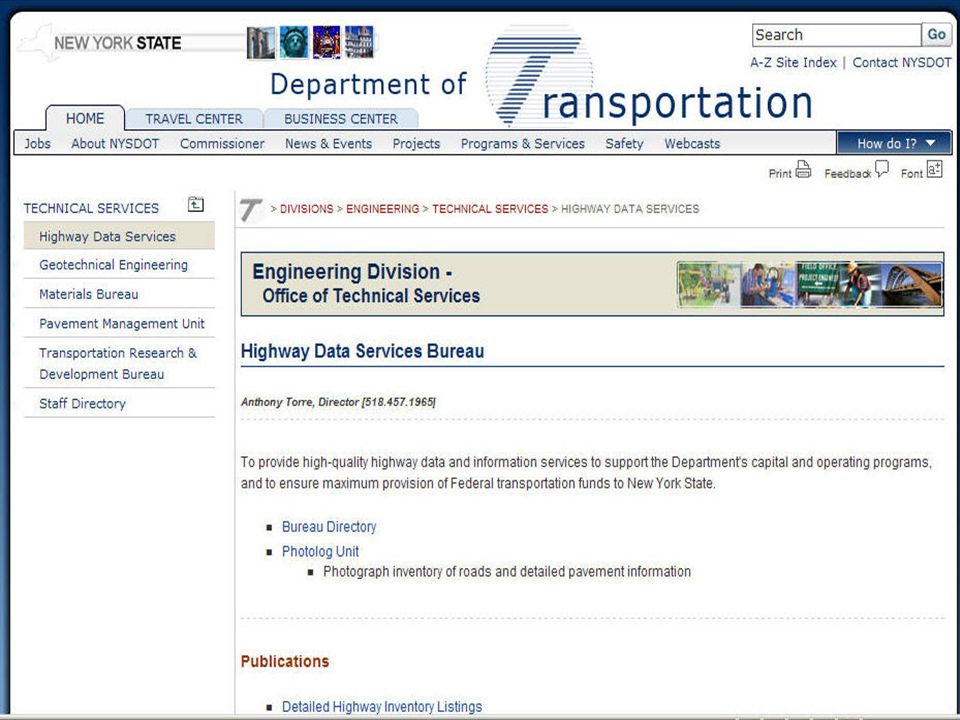Open About NYSDOT in the navigation bar
Screen dimensions: 960x720
coord(115,143)
